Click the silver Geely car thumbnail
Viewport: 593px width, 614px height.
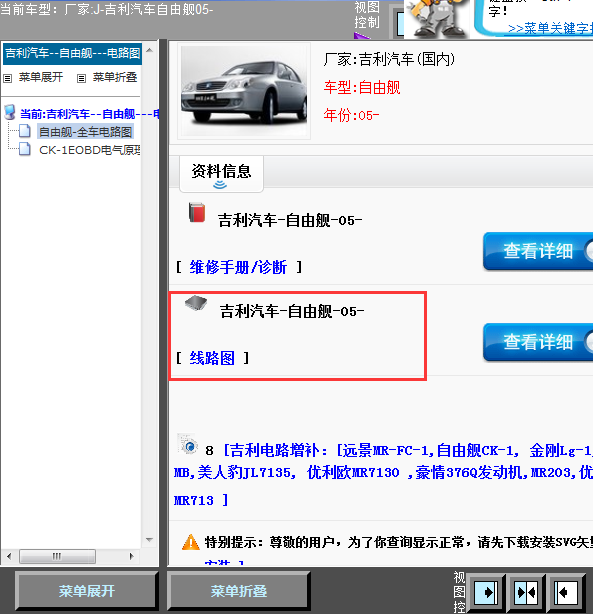(244, 91)
